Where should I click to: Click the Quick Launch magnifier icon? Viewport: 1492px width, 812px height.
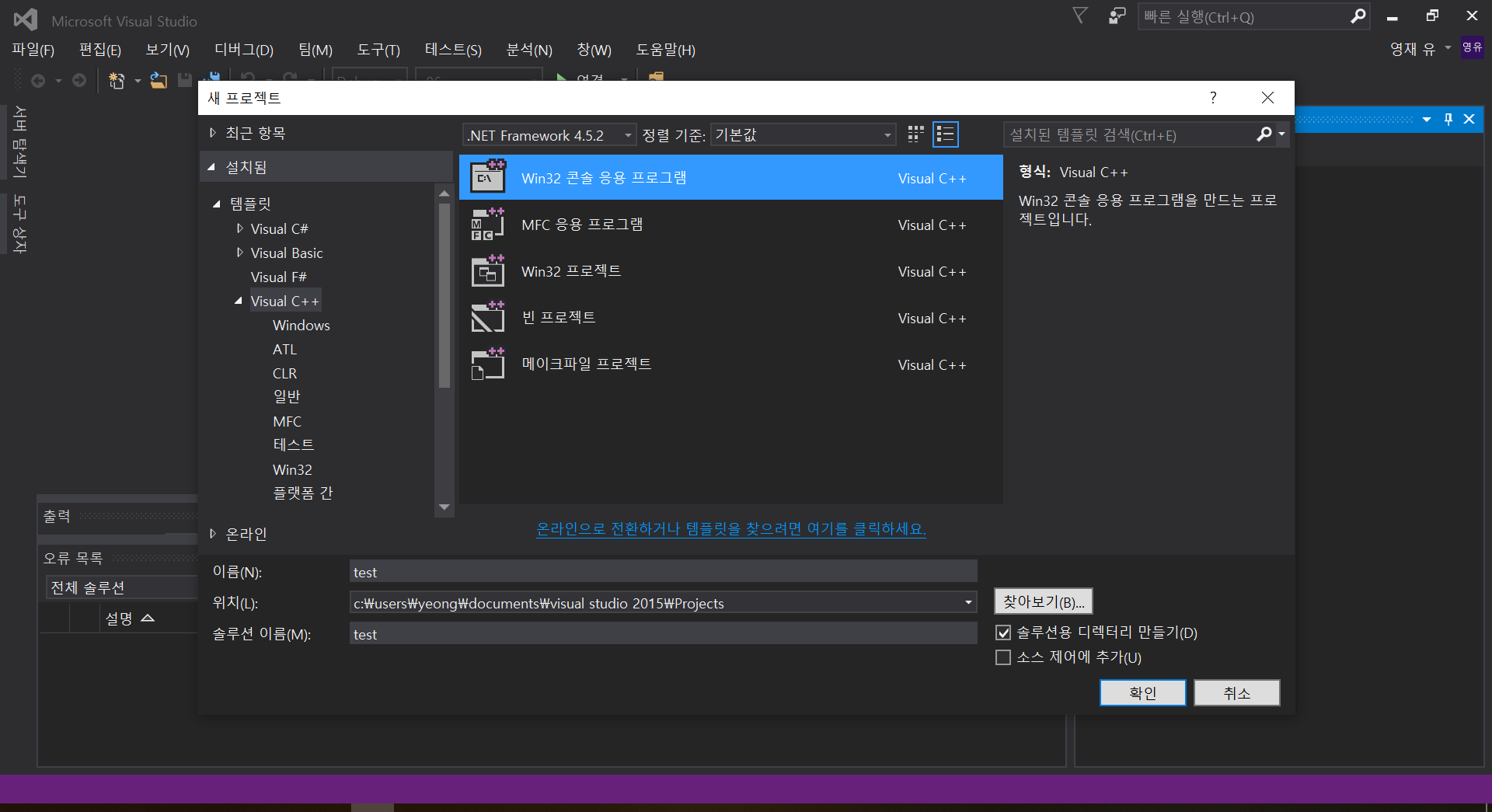click(1358, 16)
